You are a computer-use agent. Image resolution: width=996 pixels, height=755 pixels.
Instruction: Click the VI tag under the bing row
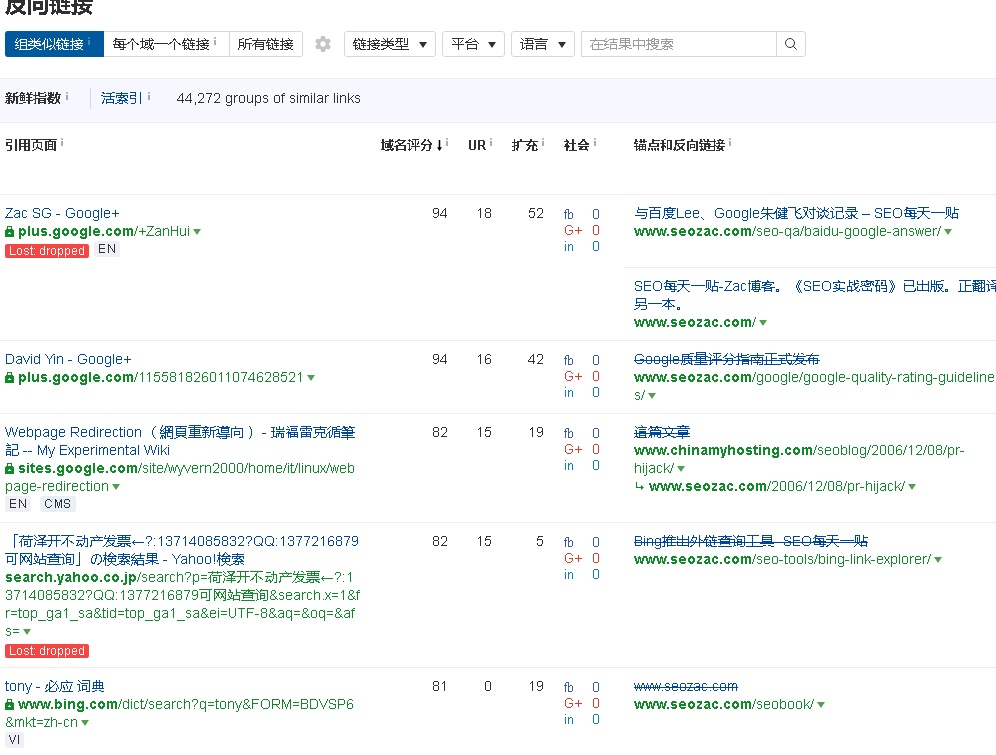(14, 740)
